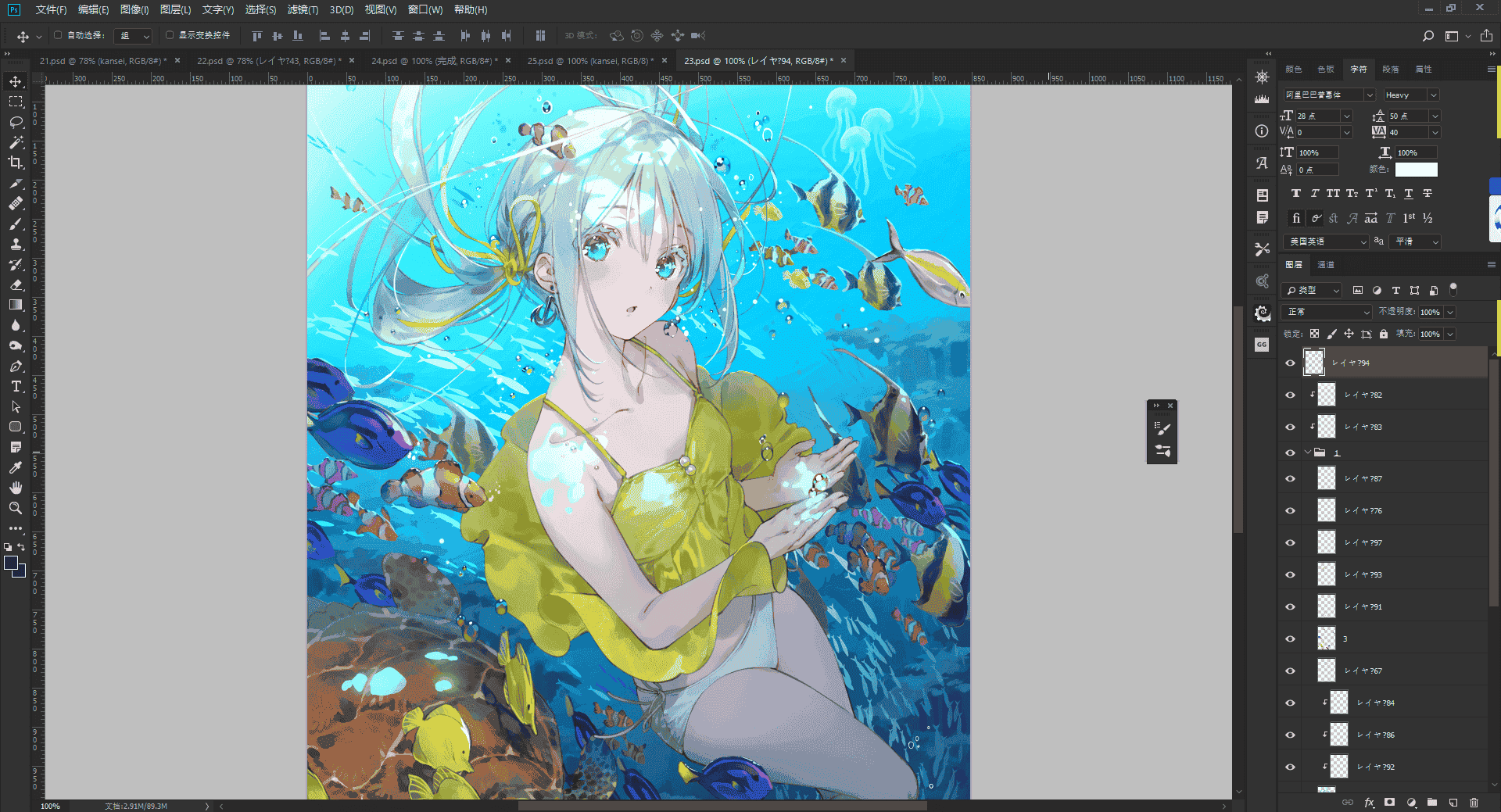Screen dimensions: 1501x812
Task: Hide the layer named 3
Action: (1290, 639)
